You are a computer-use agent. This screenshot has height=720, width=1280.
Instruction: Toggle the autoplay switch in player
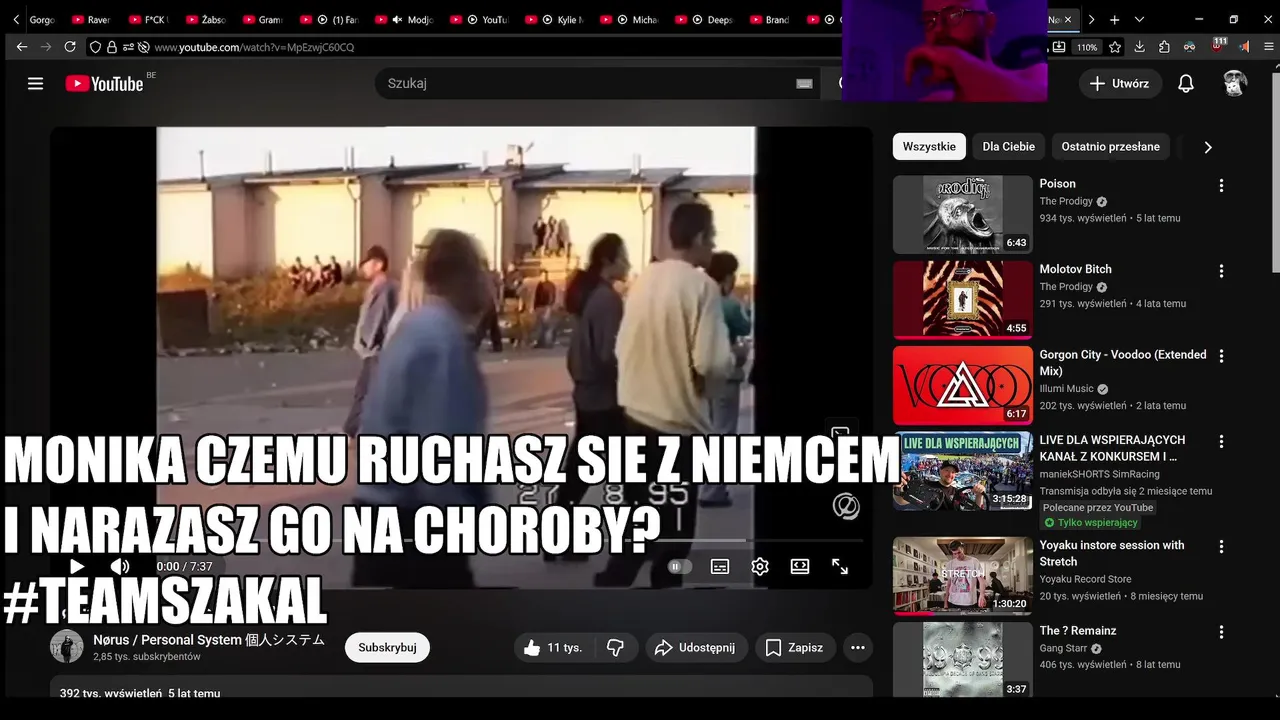[680, 567]
